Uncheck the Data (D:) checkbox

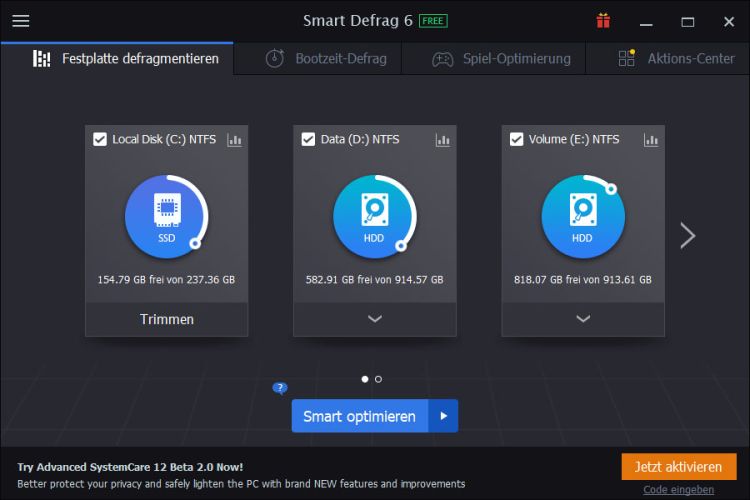click(x=308, y=140)
